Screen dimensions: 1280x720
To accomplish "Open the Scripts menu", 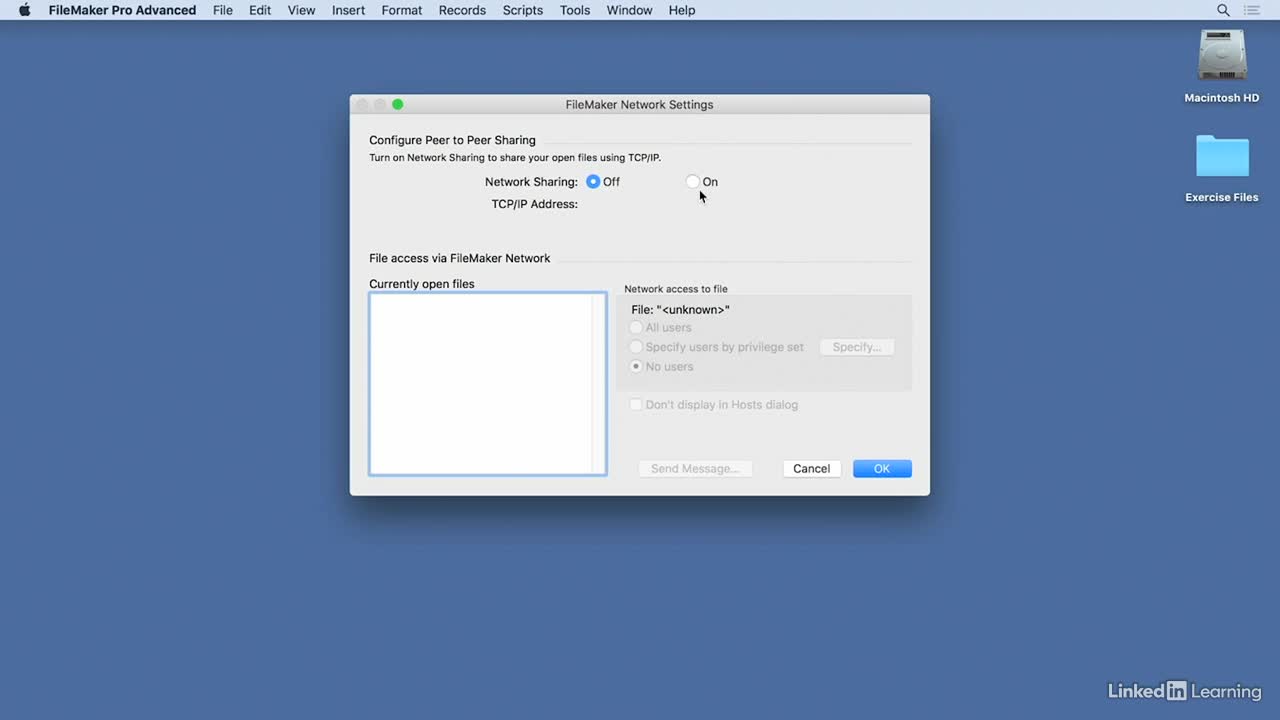I will (x=523, y=10).
